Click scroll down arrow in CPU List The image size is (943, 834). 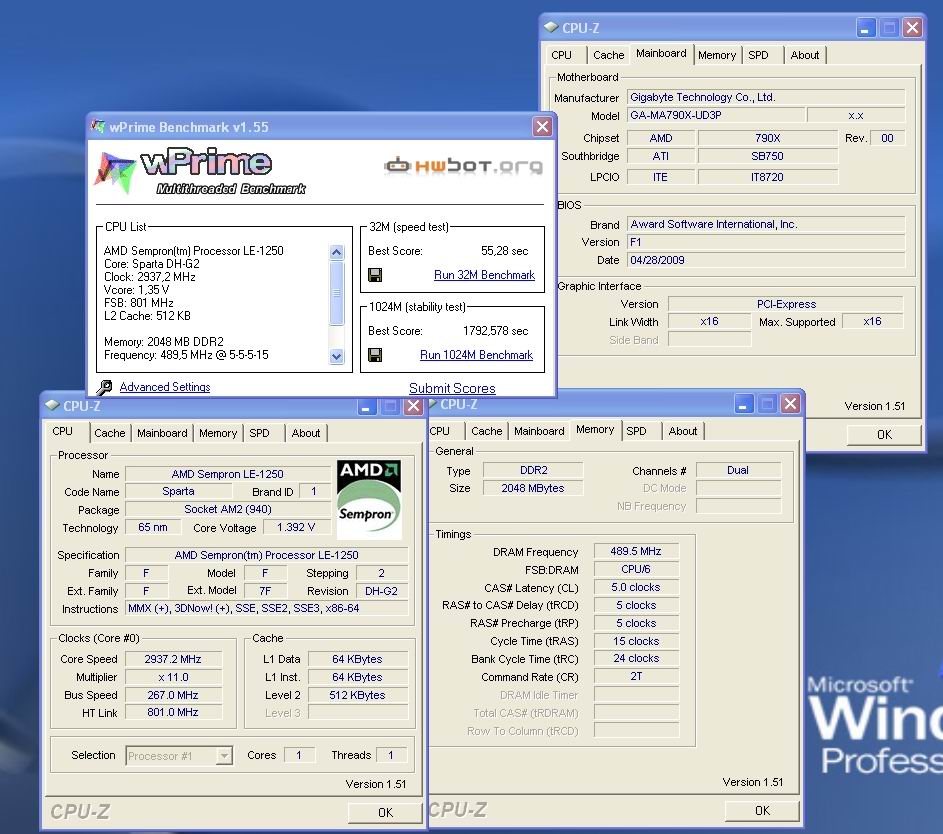point(337,356)
